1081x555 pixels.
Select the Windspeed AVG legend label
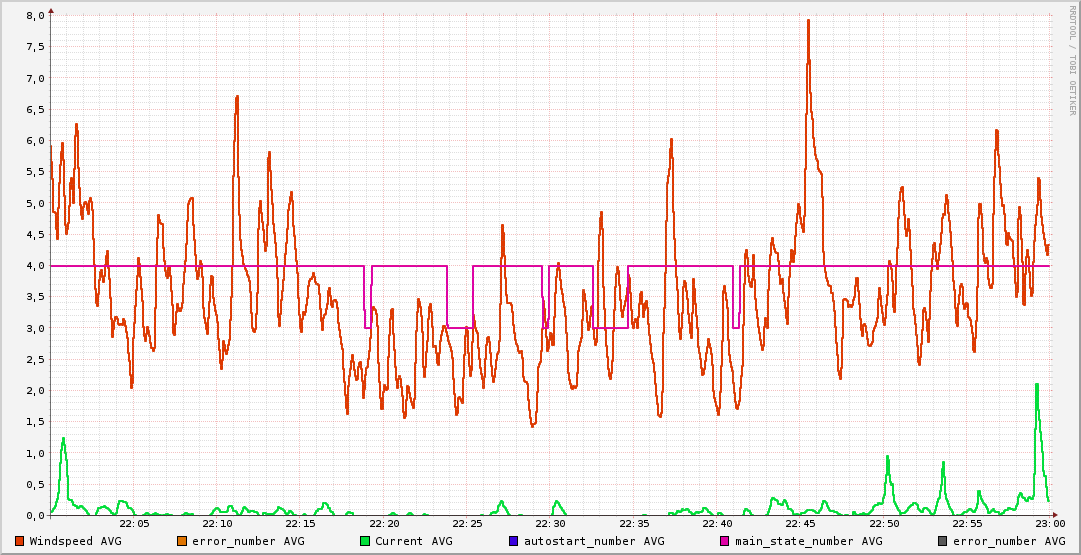pos(75,541)
